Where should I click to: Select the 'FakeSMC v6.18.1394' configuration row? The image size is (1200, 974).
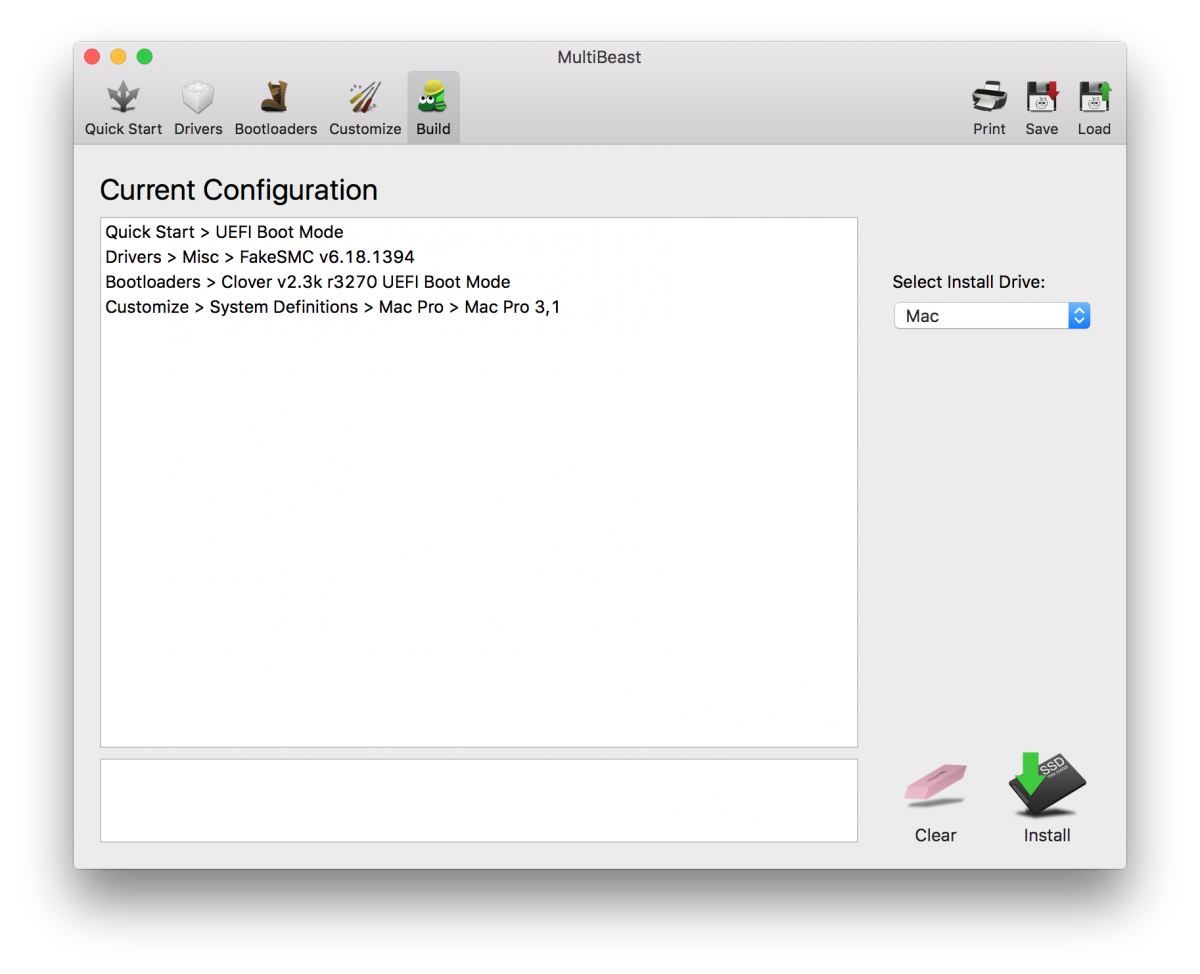click(478, 257)
